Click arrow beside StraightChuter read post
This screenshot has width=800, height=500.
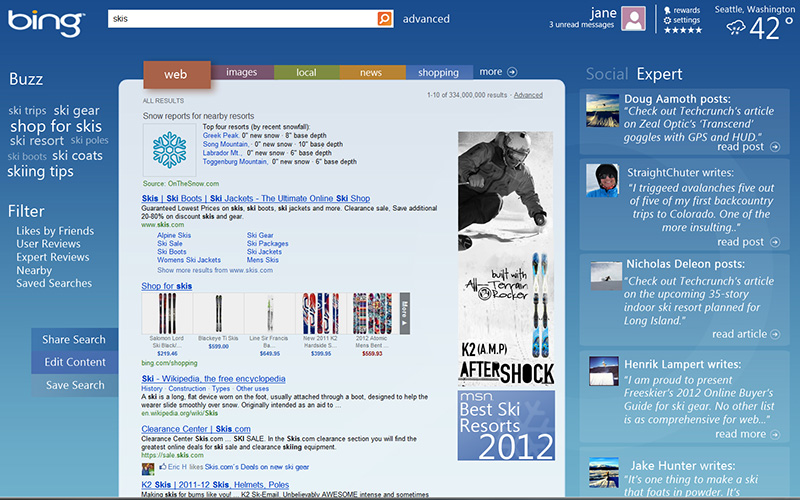(774, 242)
